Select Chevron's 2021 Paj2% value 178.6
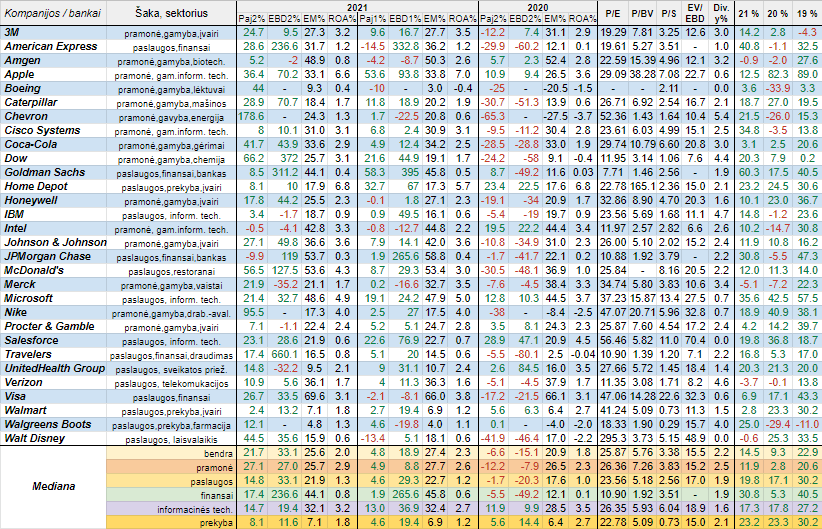Viewport: 822px width, 529px height. pos(251,116)
